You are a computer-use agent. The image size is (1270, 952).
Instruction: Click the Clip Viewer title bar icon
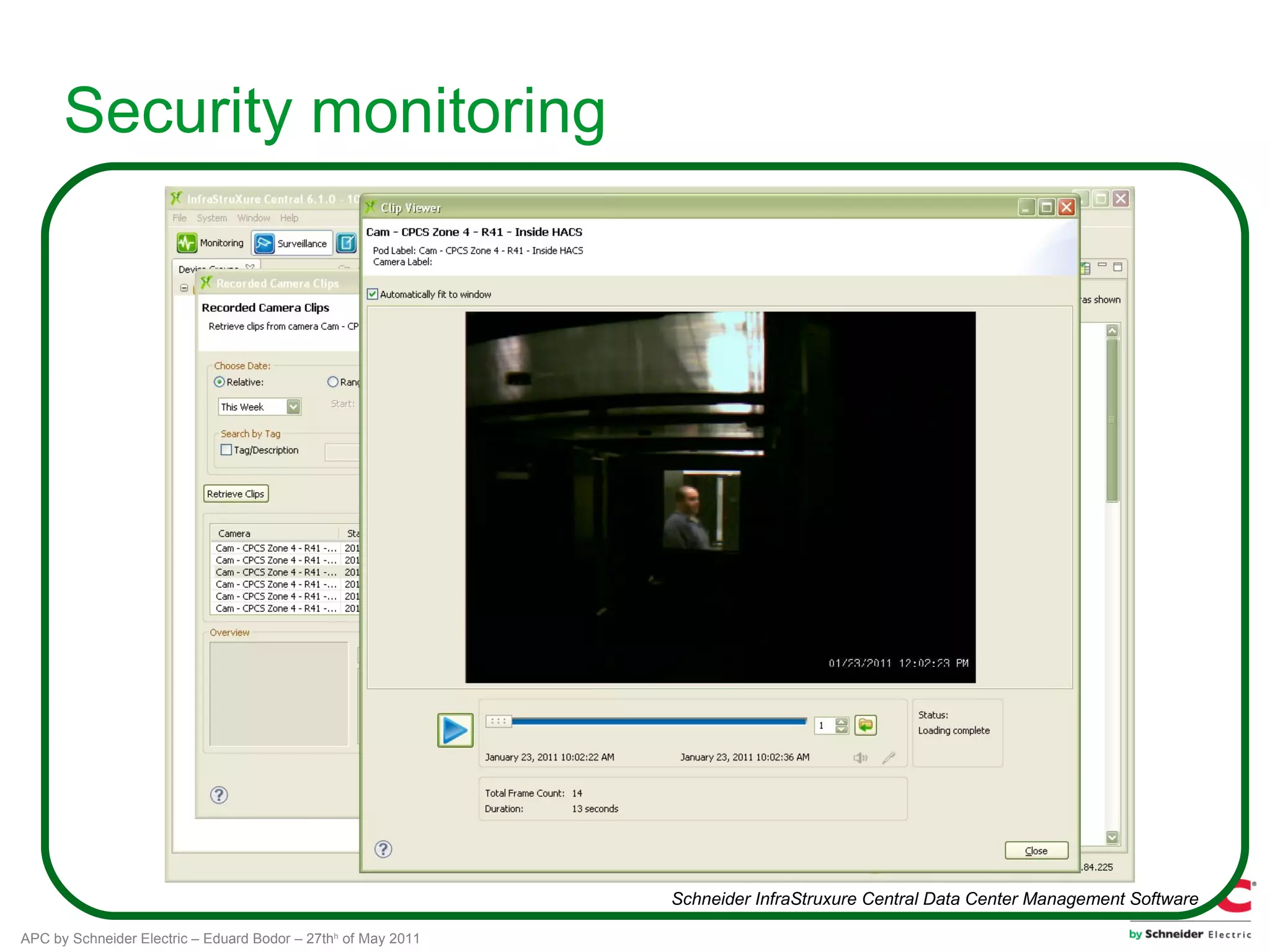[370, 207]
